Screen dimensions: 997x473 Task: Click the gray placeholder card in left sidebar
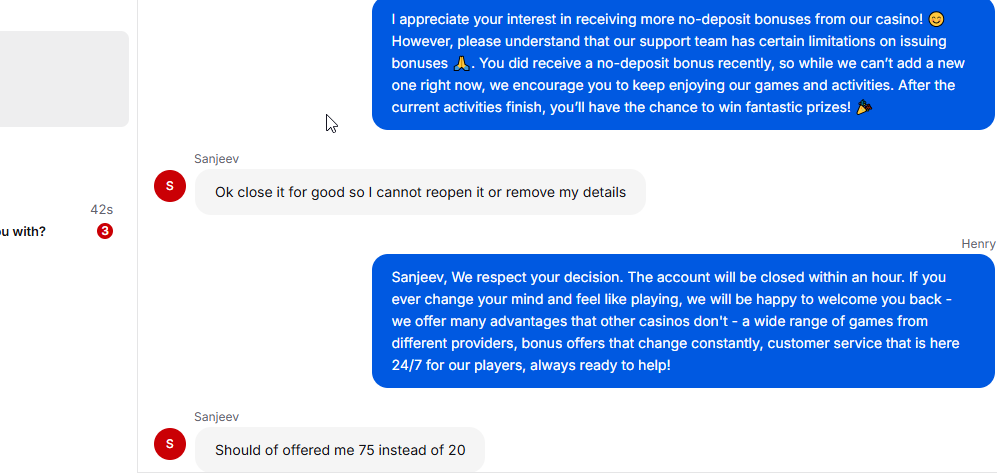pyautogui.click(x=60, y=79)
